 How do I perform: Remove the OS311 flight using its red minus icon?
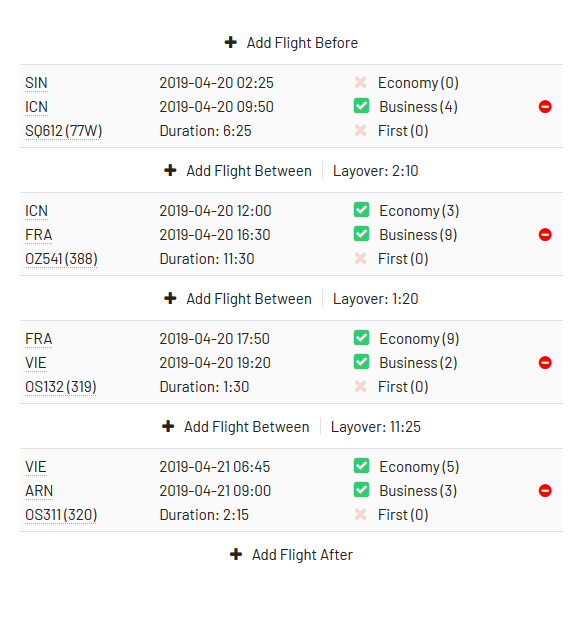[x=545, y=490]
